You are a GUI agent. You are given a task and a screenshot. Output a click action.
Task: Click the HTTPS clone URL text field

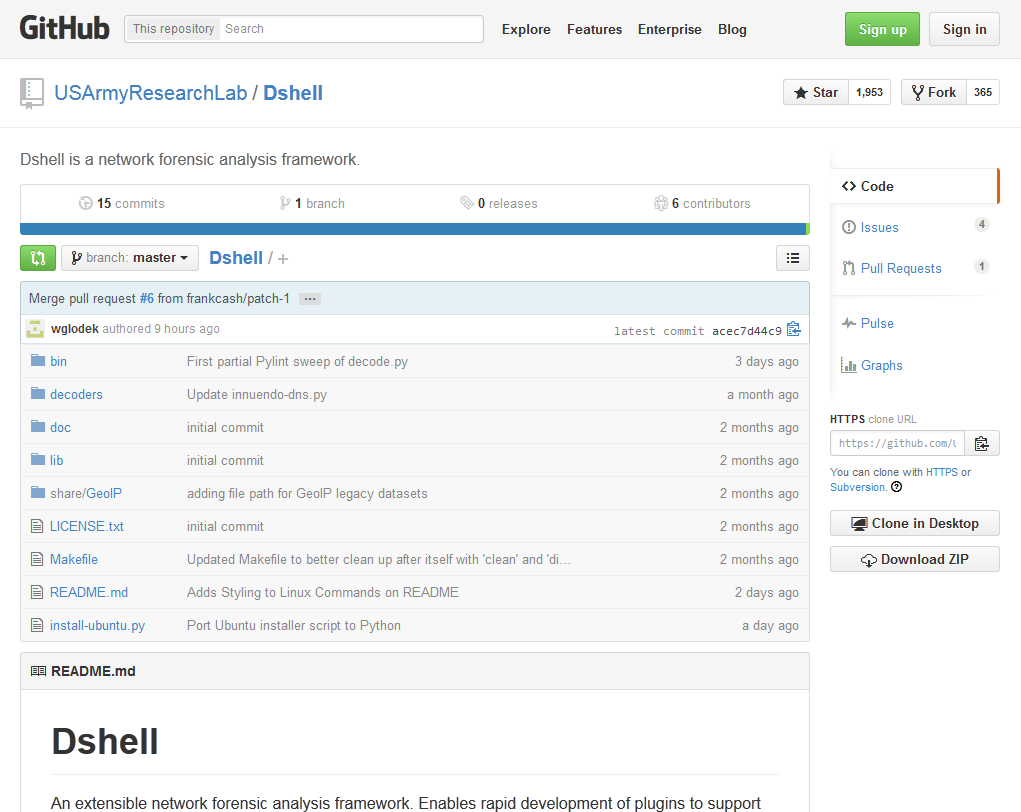pyautogui.click(x=897, y=443)
